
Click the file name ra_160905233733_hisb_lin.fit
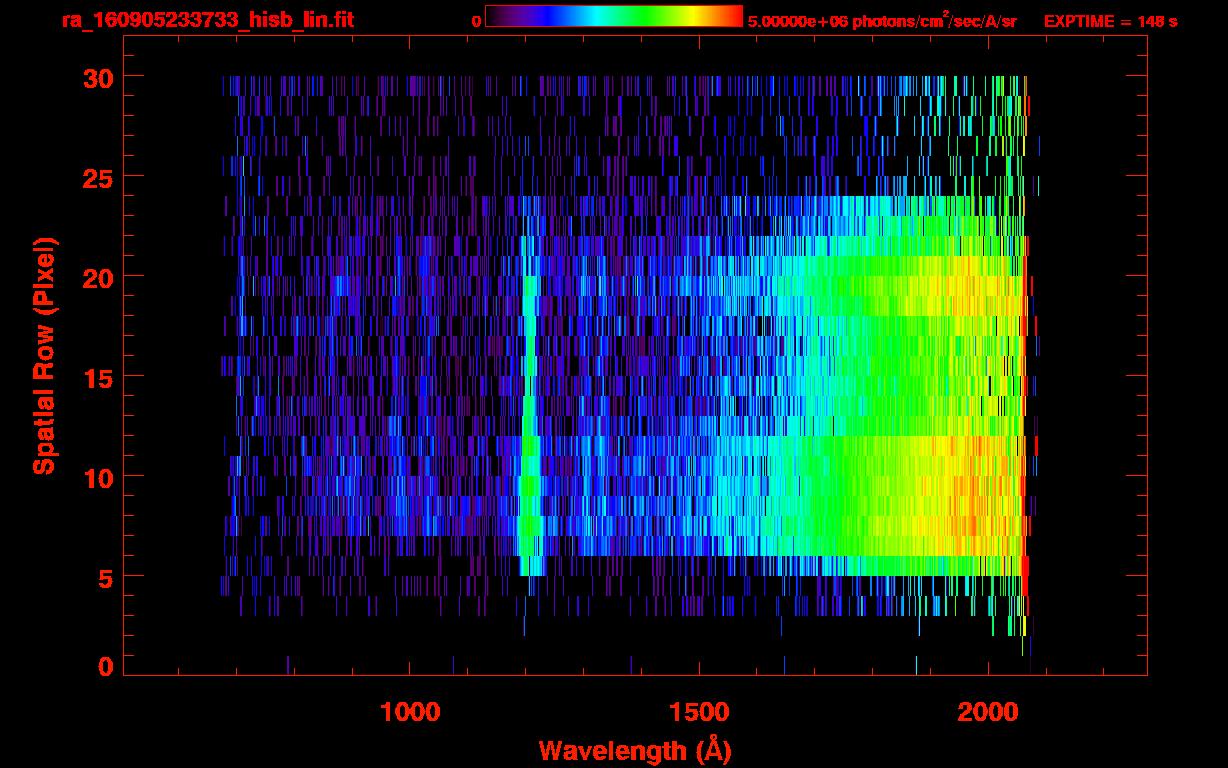click(x=207, y=20)
